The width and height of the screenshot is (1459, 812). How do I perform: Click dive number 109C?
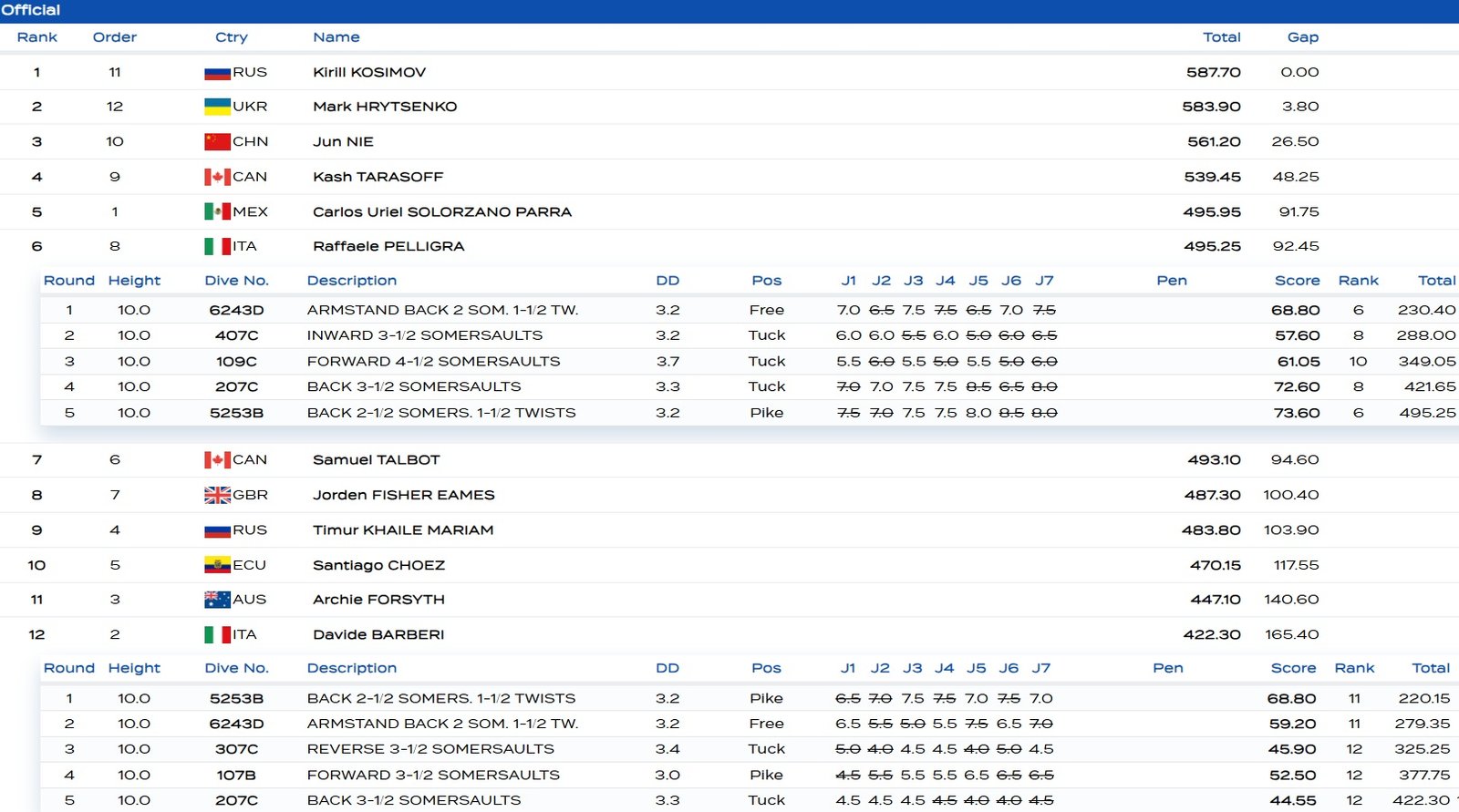click(237, 362)
